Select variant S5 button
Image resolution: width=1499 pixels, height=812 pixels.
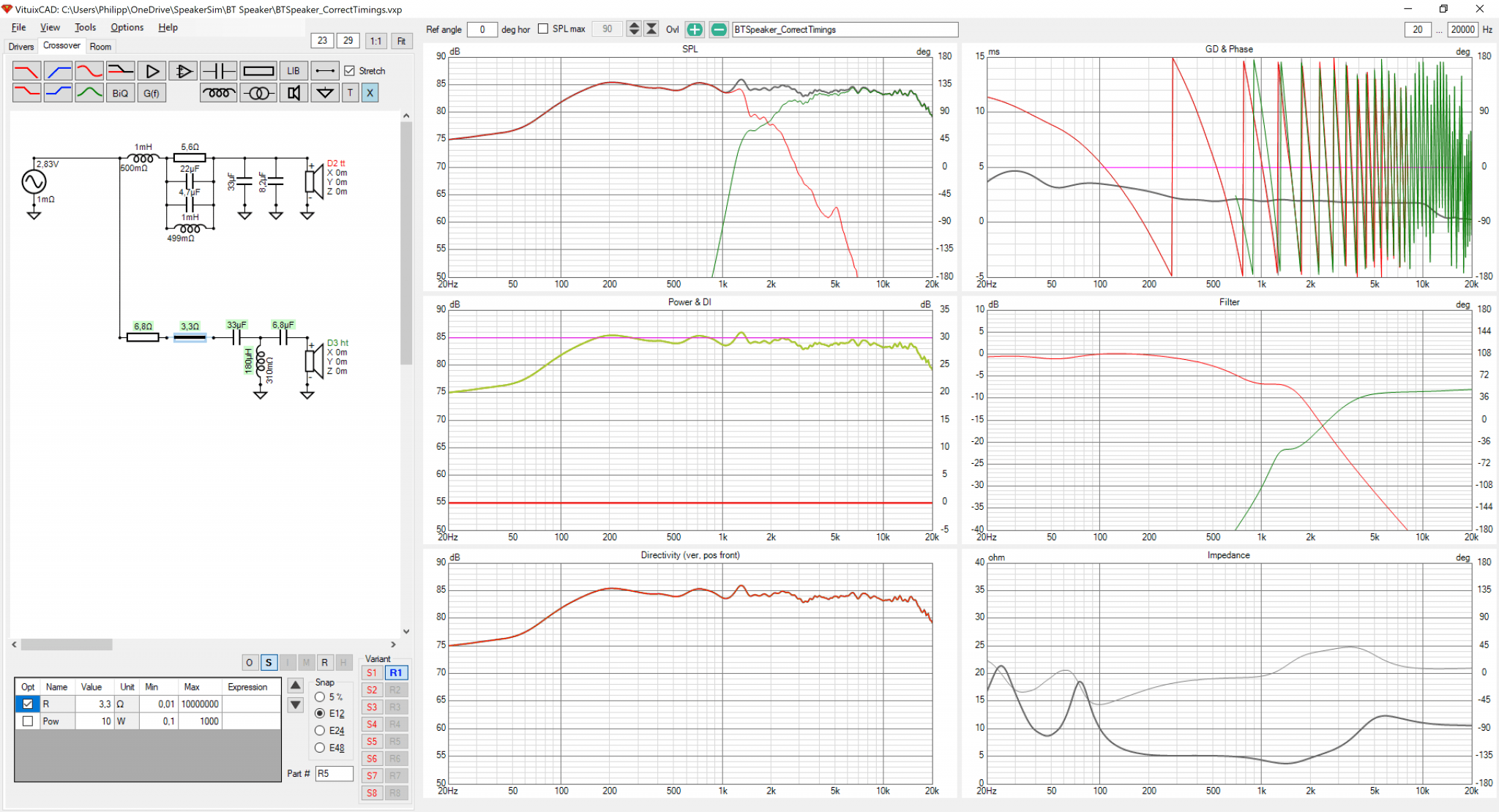point(372,742)
